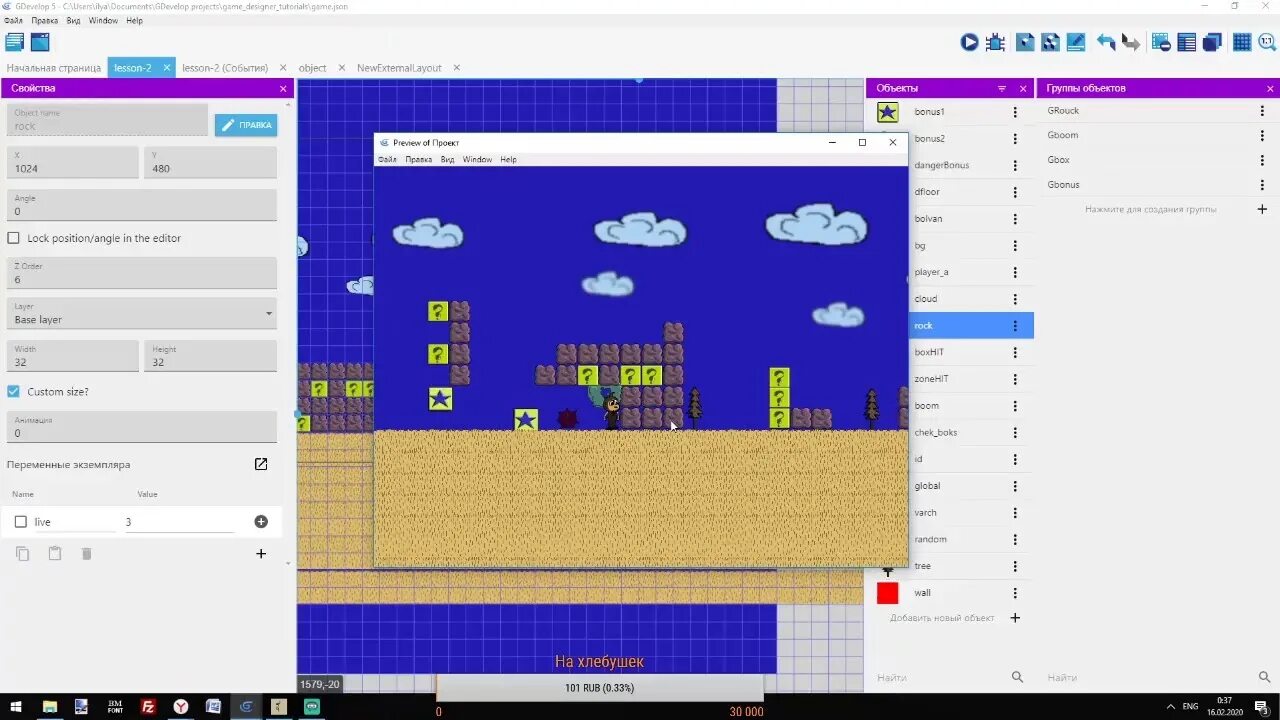
Task: Select the chek_boks object in list
Action: click(x=951, y=432)
